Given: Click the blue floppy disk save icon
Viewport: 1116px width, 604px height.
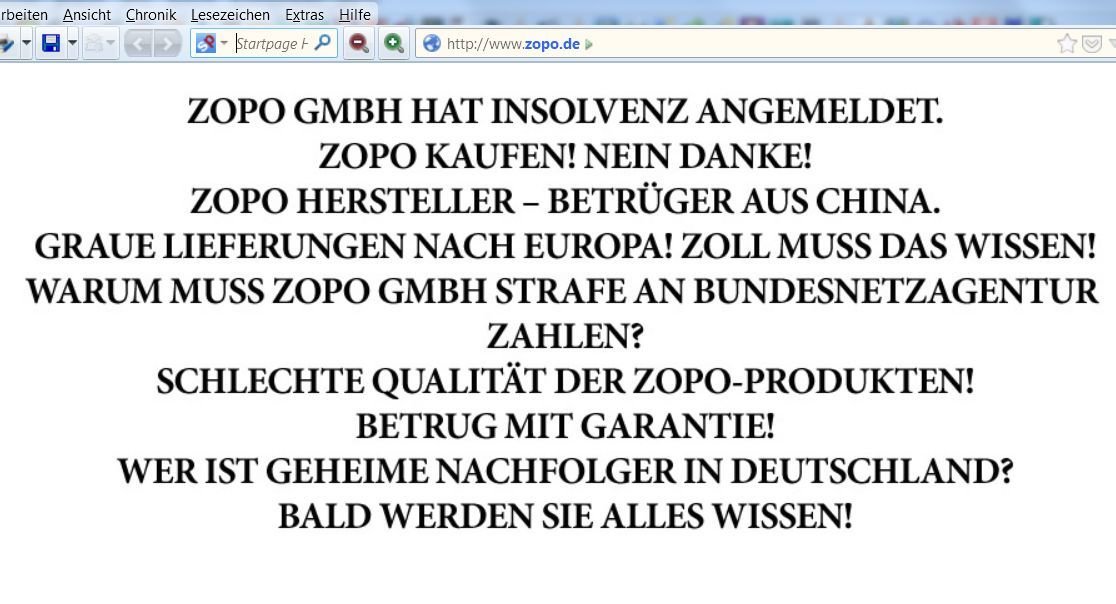Looking at the screenshot, I should (51, 44).
